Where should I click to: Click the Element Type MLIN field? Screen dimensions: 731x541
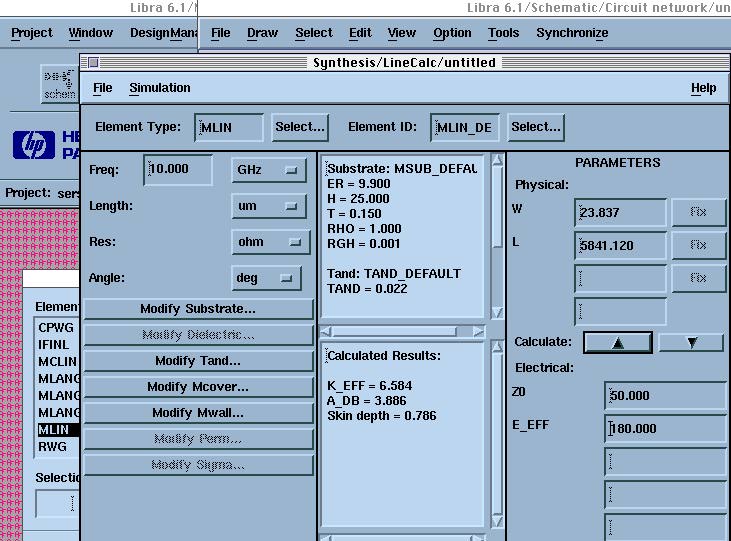(229, 127)
